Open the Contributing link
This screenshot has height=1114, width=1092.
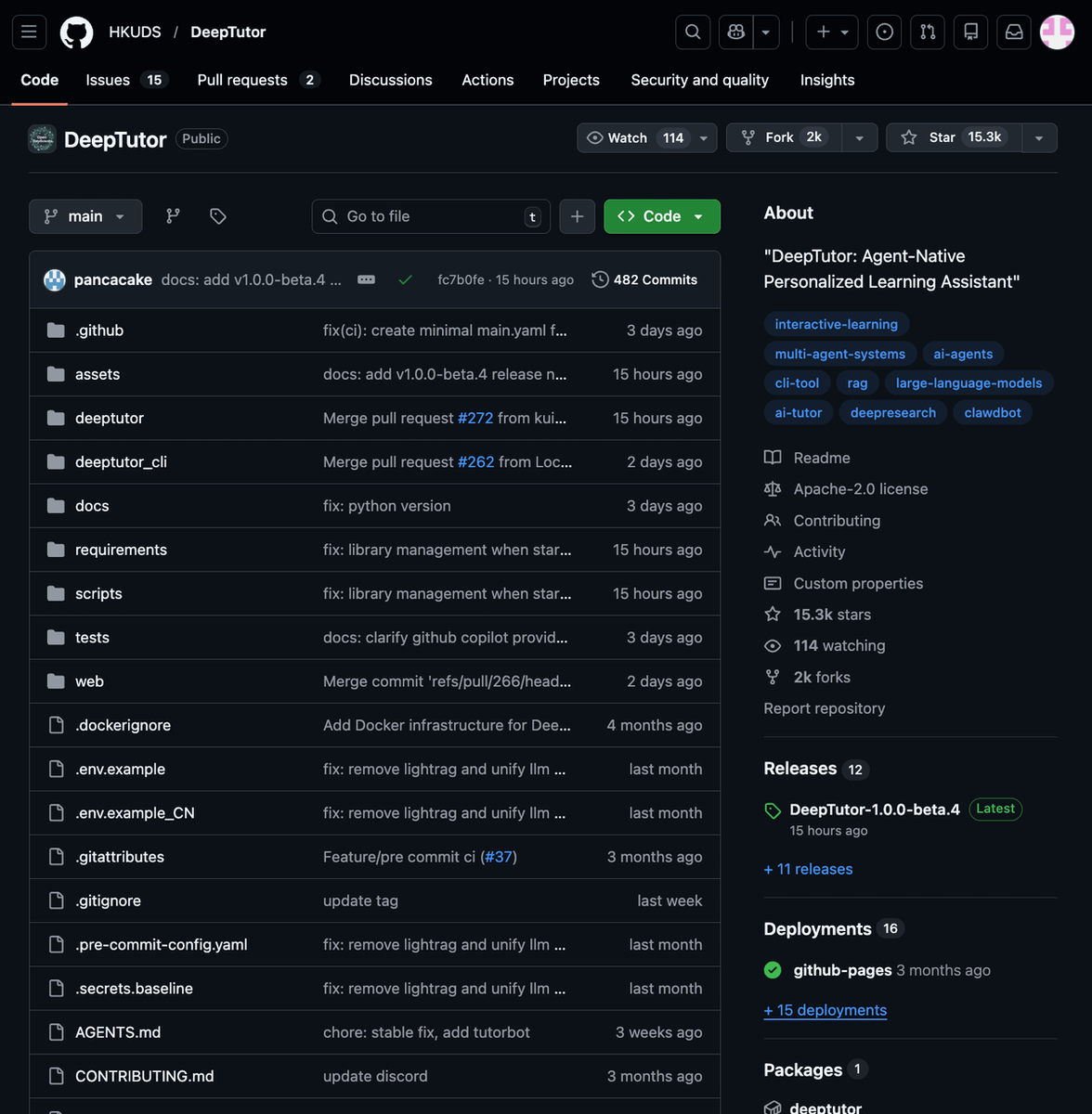(822, 521)
